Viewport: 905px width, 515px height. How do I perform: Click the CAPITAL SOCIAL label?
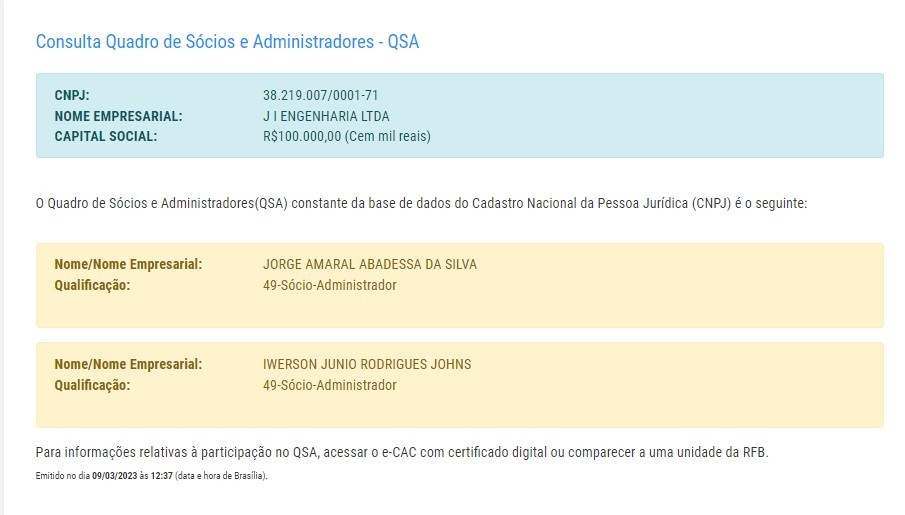[x=106, y=136]
